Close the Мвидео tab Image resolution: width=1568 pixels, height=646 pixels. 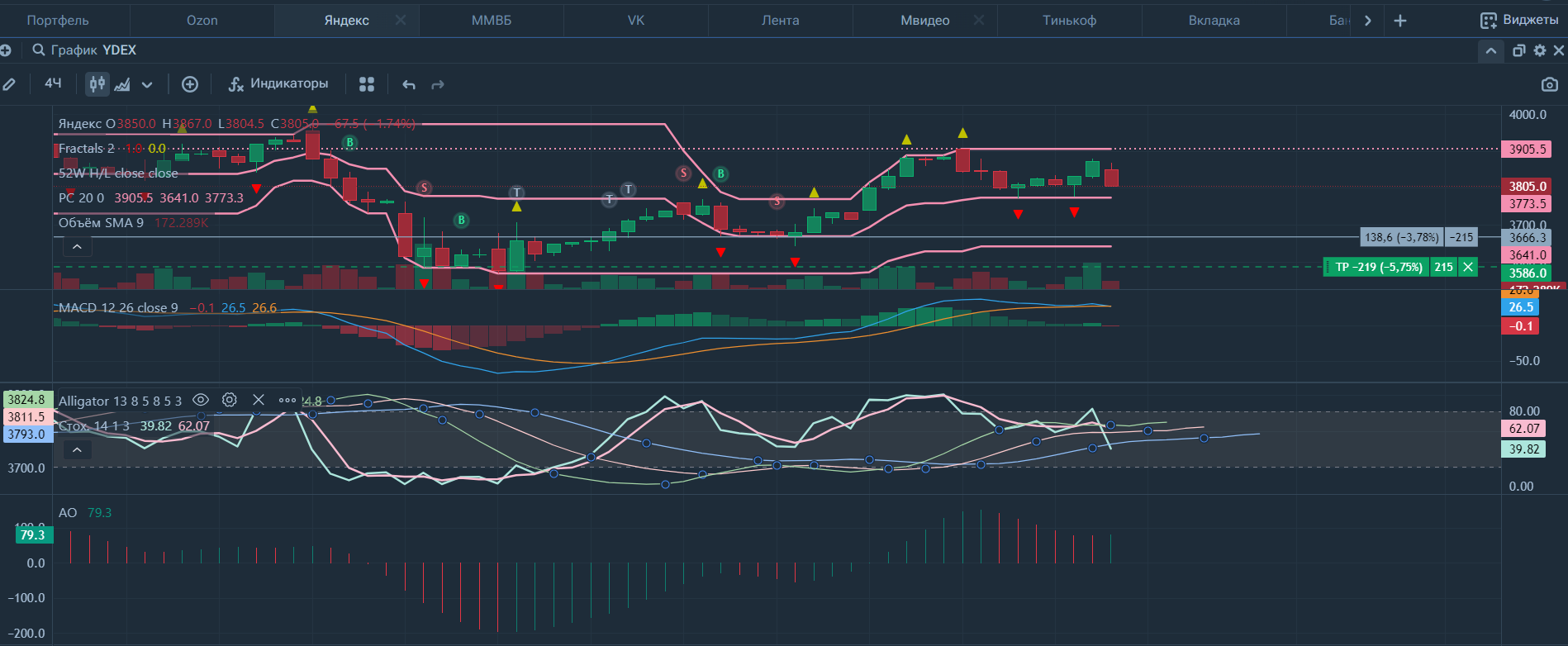point(979,20)
